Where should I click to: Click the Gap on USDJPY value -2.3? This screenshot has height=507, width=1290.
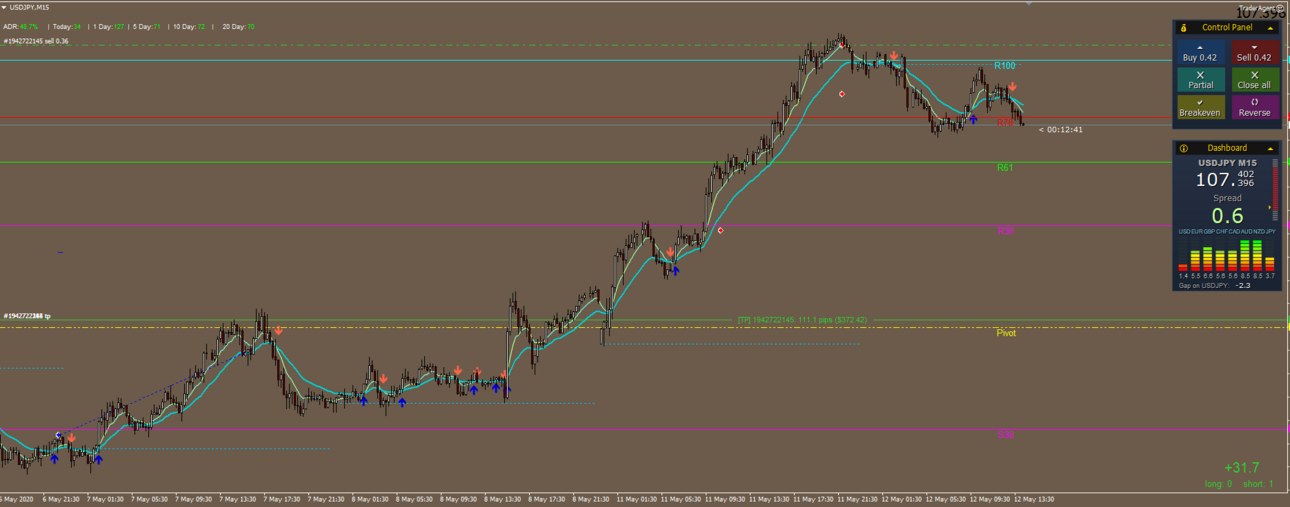[1243, 285]
